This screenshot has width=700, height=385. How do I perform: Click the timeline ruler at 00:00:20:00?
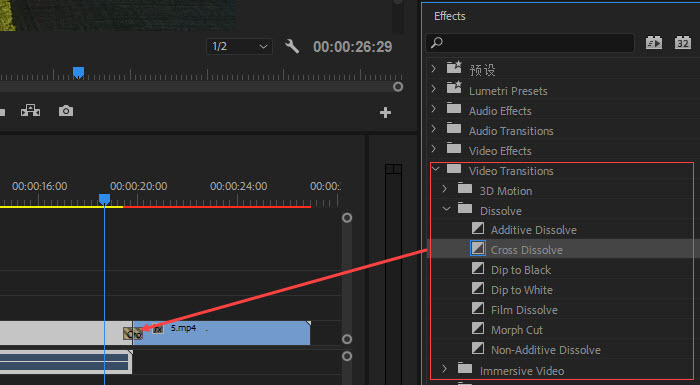tap(139, 186)
